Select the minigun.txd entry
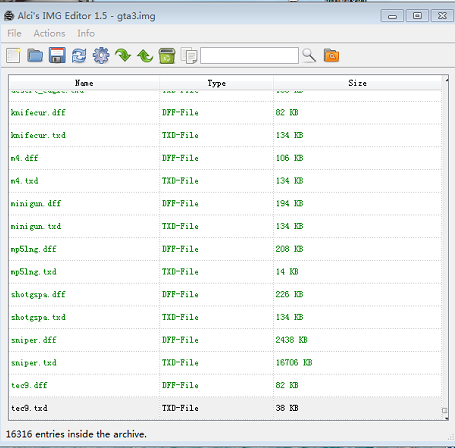Screen dimensions: 455x448 [x=225, y=226]
